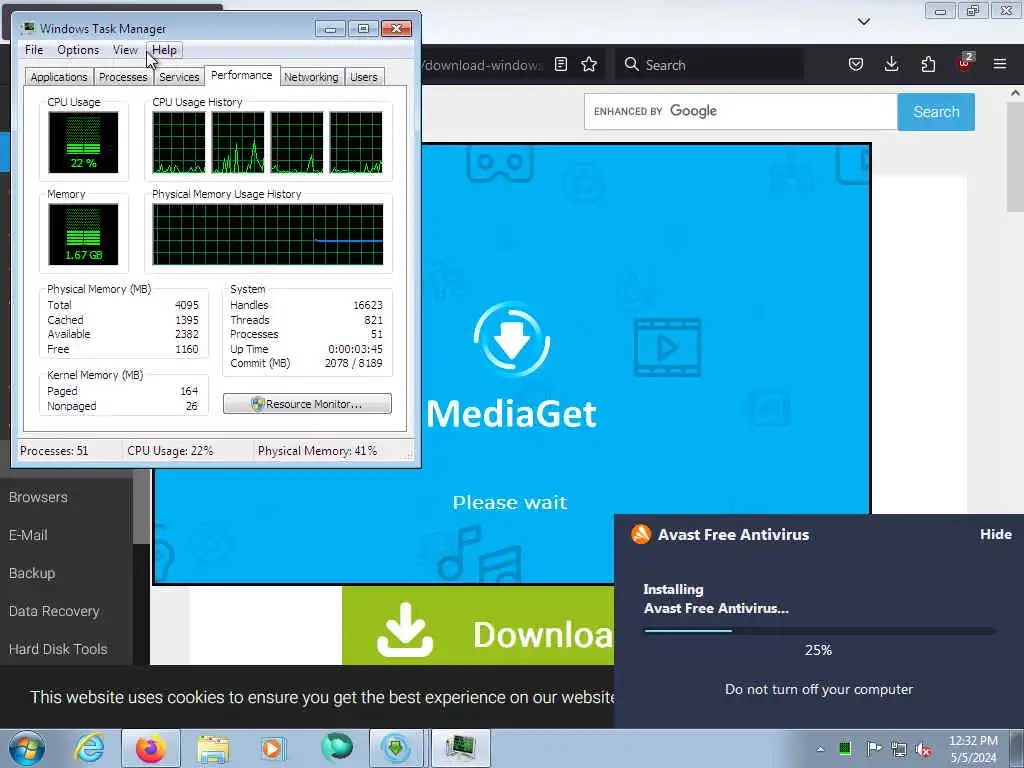Open the taskbar clock showing 12:32 PM

point(973,749)
